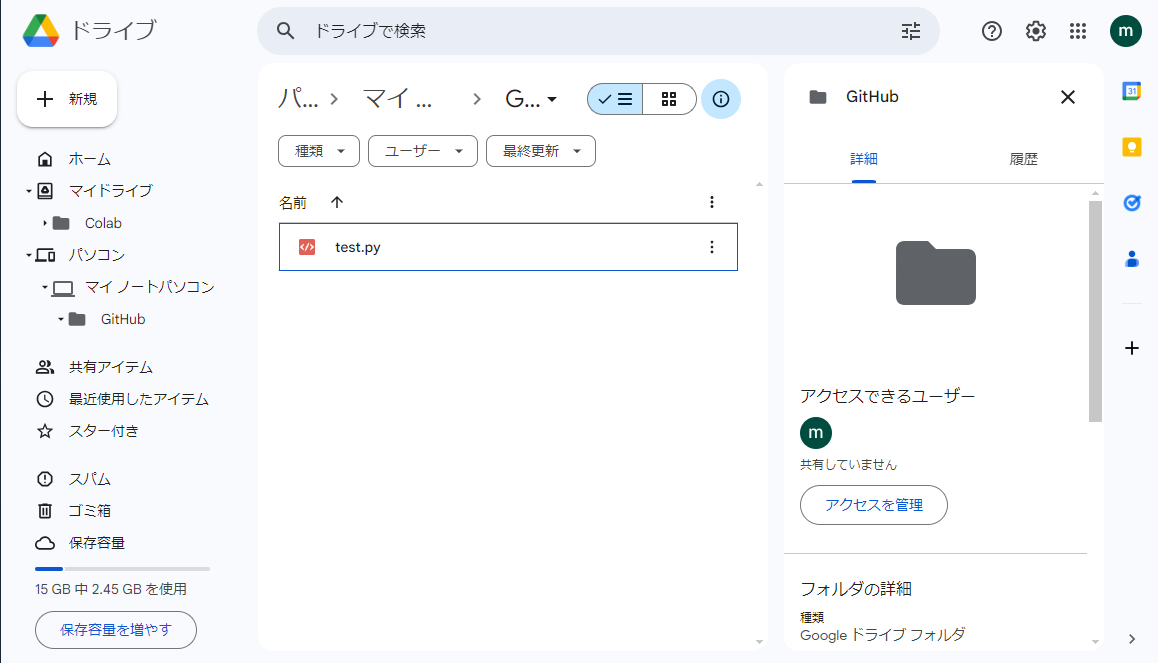The image size is (1158, 663).
Task: Click the 15 GB 中 2.45 GB を使用 text
Action: [x=111, y=590]
